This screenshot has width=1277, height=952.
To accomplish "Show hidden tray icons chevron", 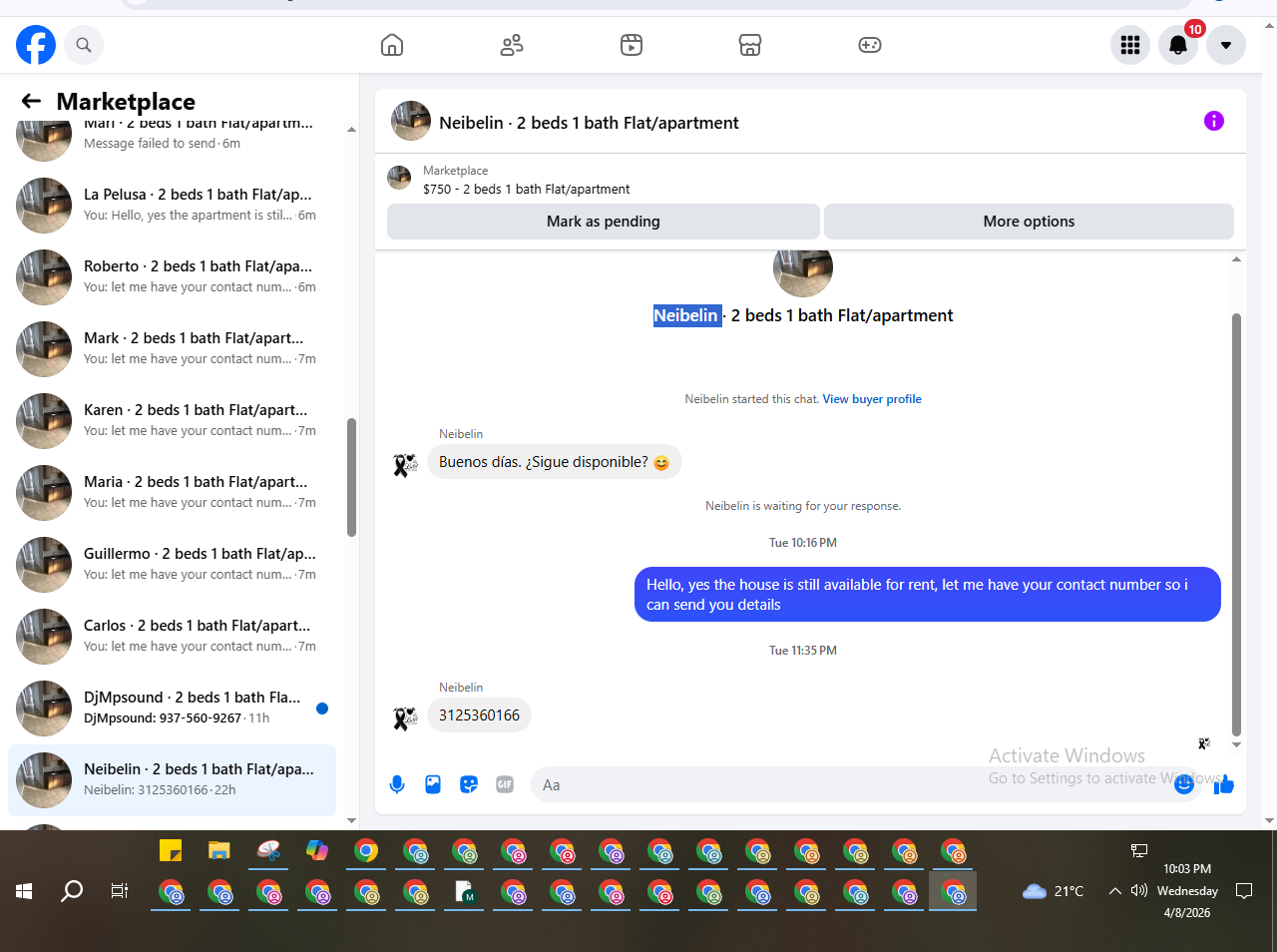I will click(x=1114, y=891).
